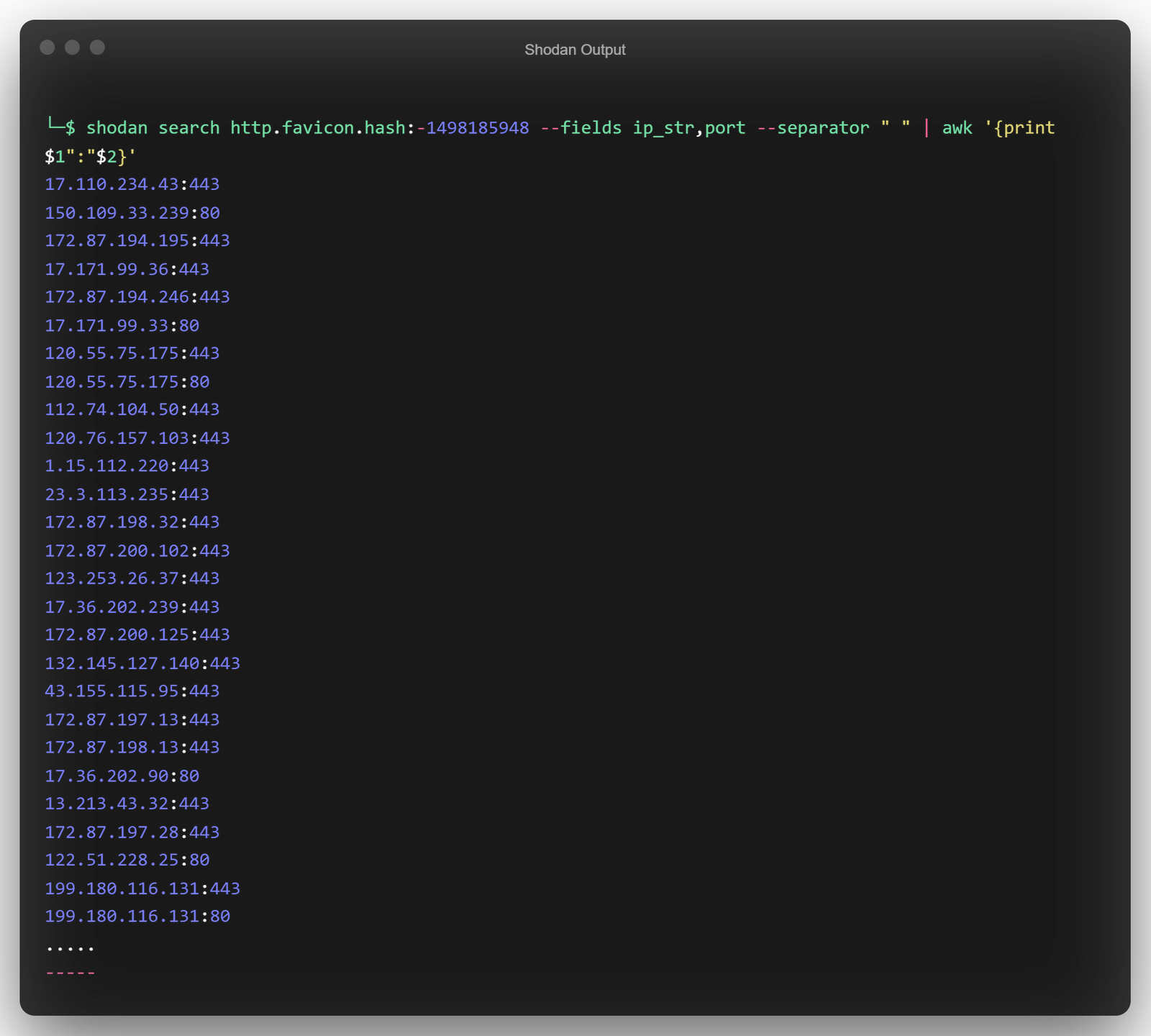Select result line 172.87.194.246:443
Viewport: 1151px width, 1036px height.
click(x=137, y=296)
